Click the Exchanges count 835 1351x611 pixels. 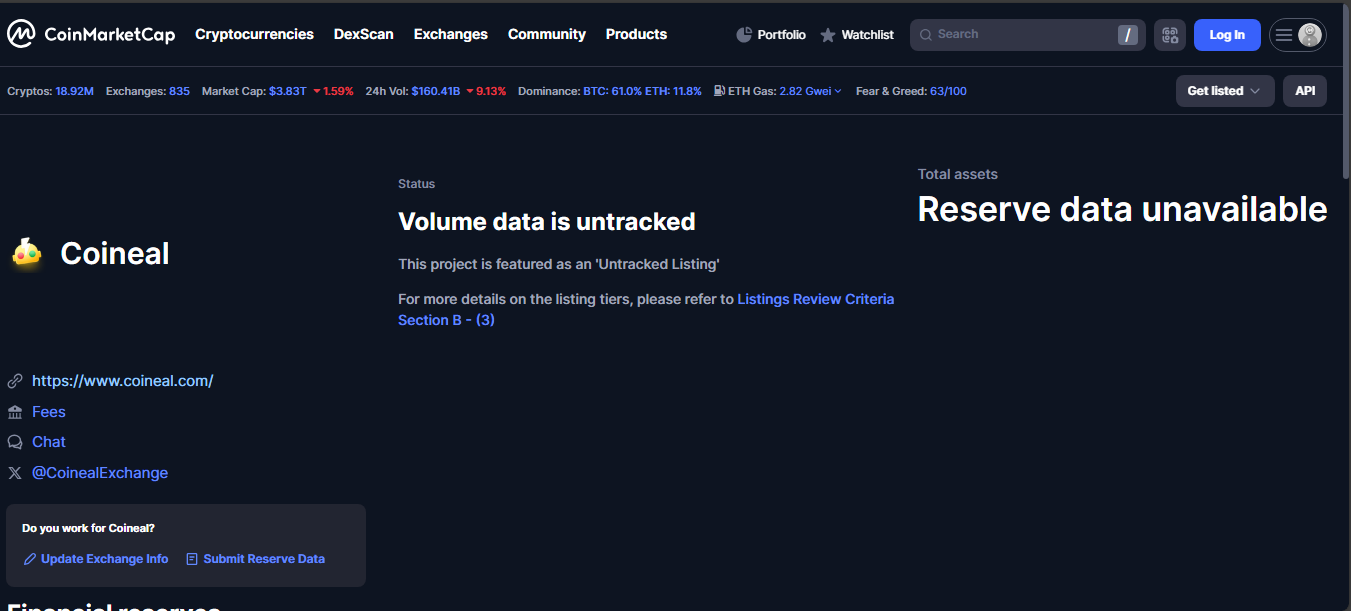(x=179, y=91)
